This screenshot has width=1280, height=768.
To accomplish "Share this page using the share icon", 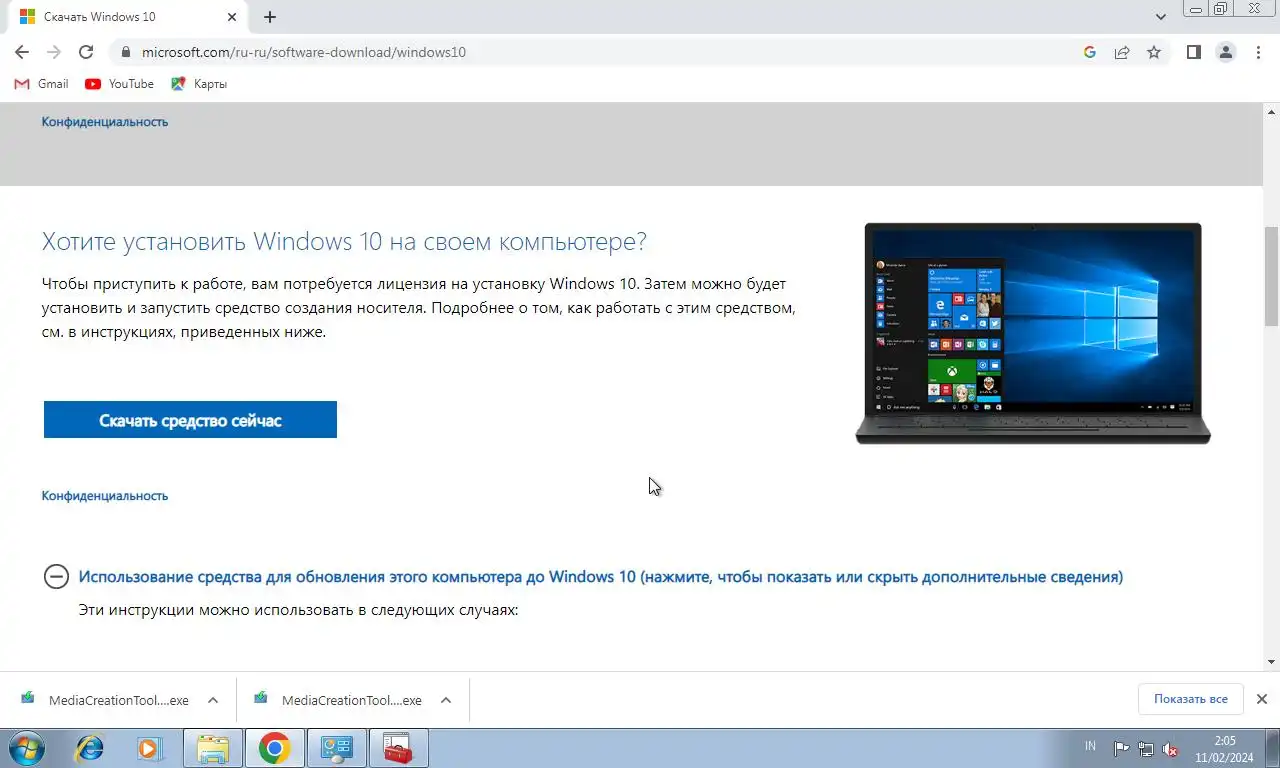I will click(1122, 52).
